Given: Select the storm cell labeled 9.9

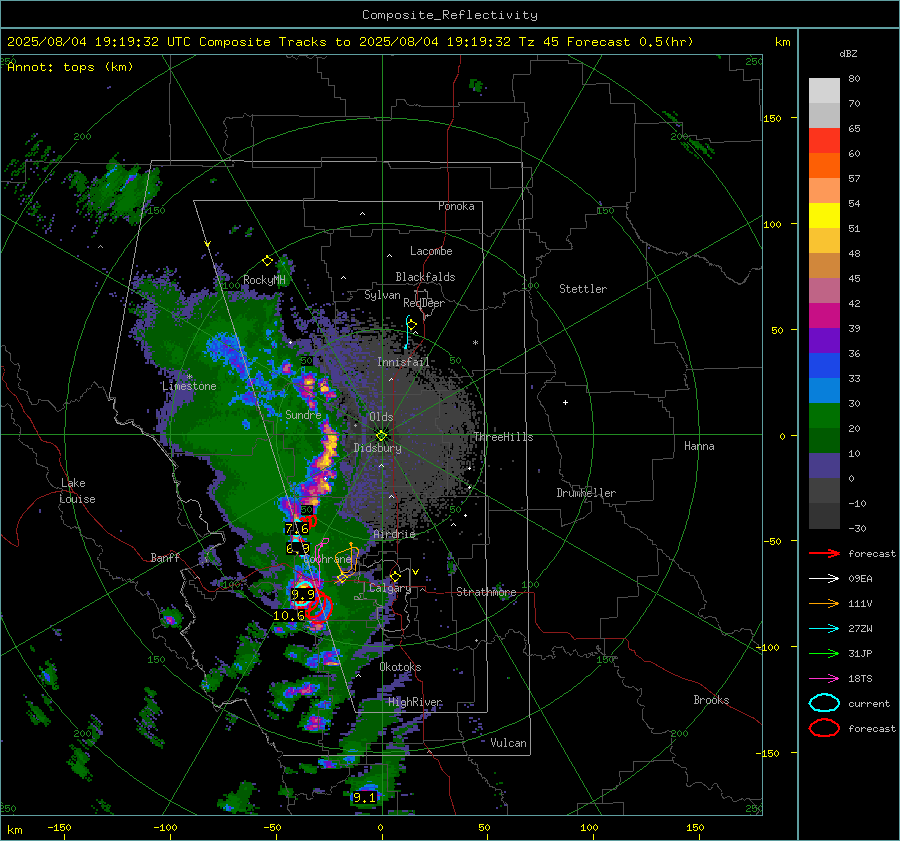Looking at the screenshot, I should tap(303, 594).
